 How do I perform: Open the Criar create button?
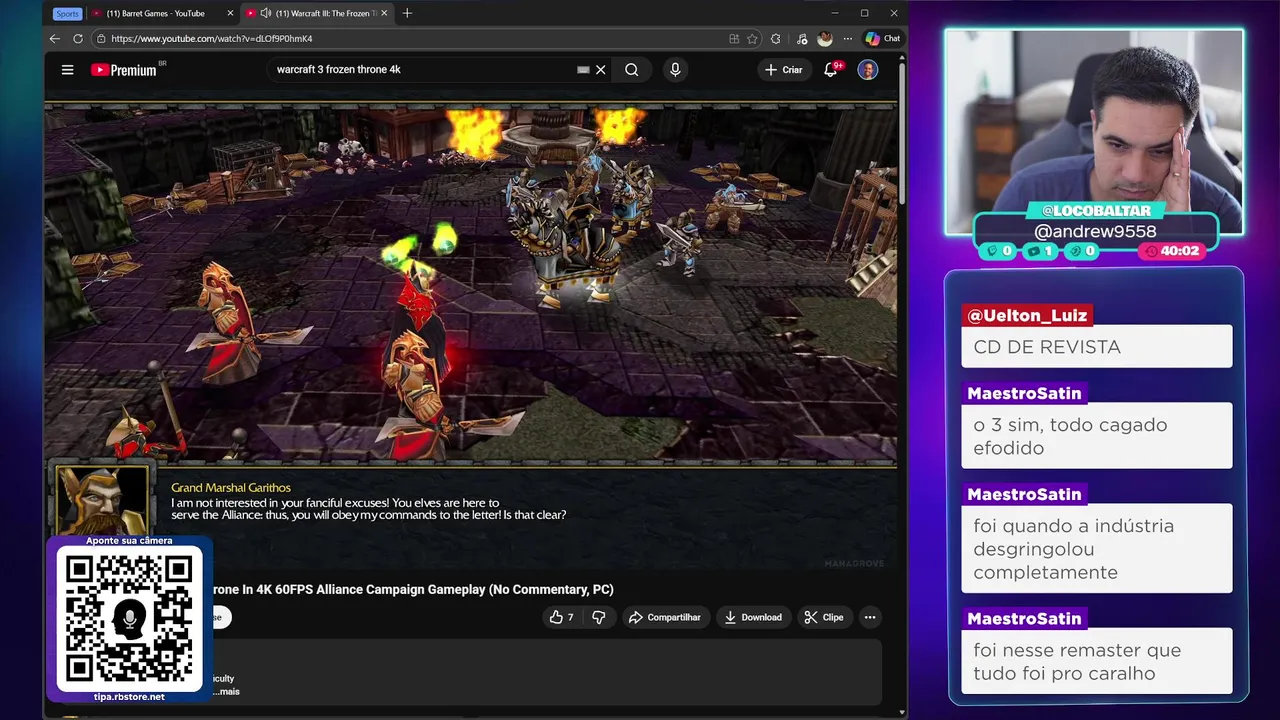(x=784, y=70)
